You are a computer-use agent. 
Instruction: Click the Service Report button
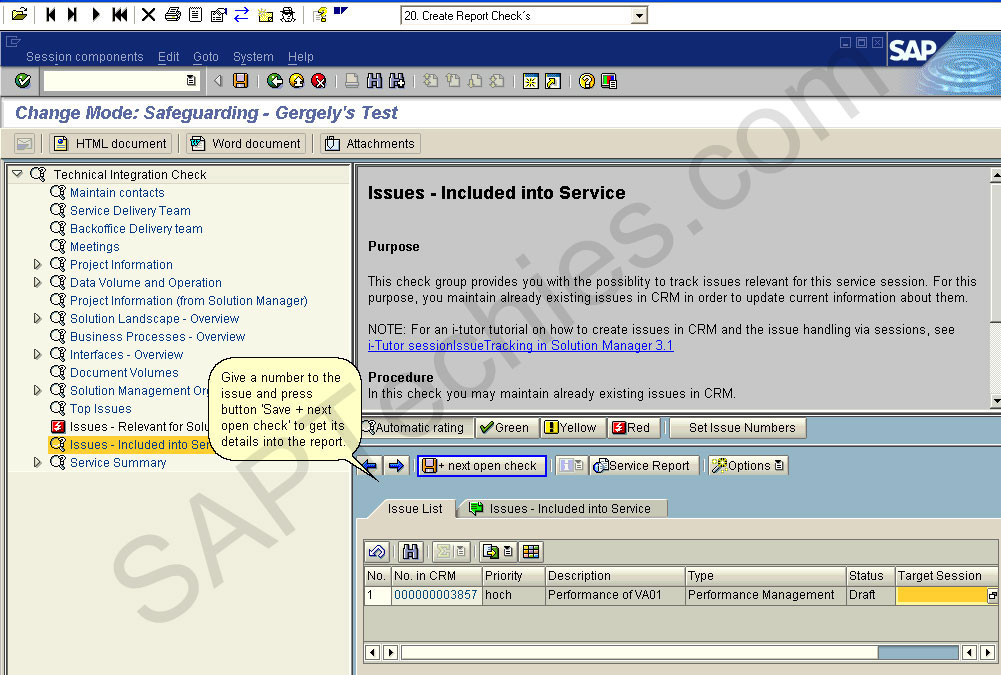[x=644, y=466]
